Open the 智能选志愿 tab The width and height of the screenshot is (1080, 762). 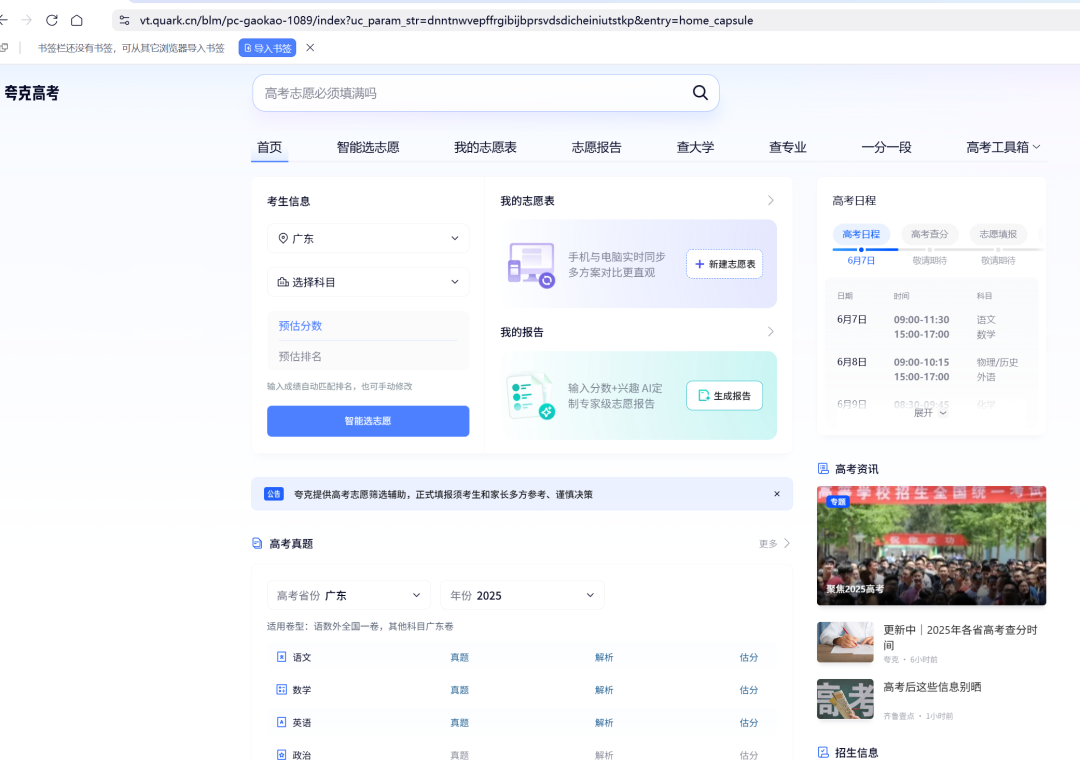point(368,147)
